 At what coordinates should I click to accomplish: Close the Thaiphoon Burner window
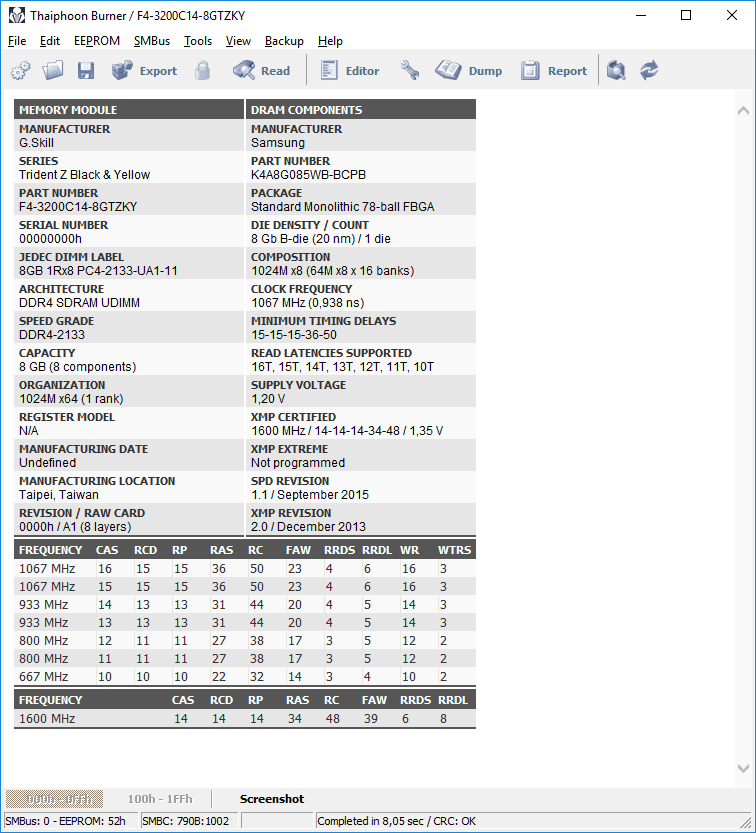(732, 15)
